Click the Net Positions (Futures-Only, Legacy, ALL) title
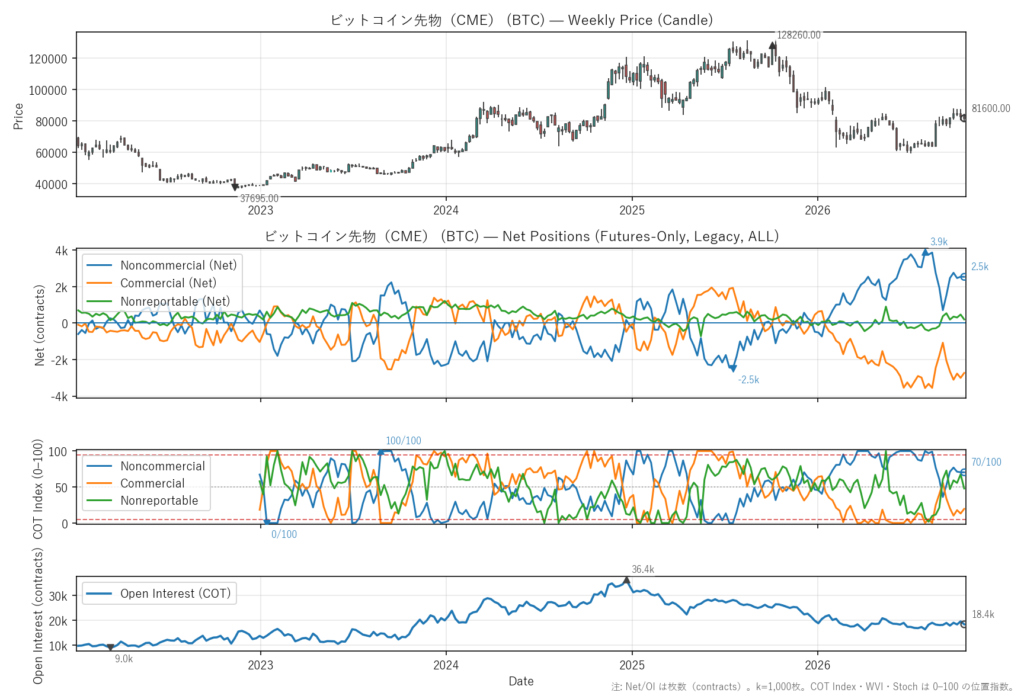 click(521, 236)
